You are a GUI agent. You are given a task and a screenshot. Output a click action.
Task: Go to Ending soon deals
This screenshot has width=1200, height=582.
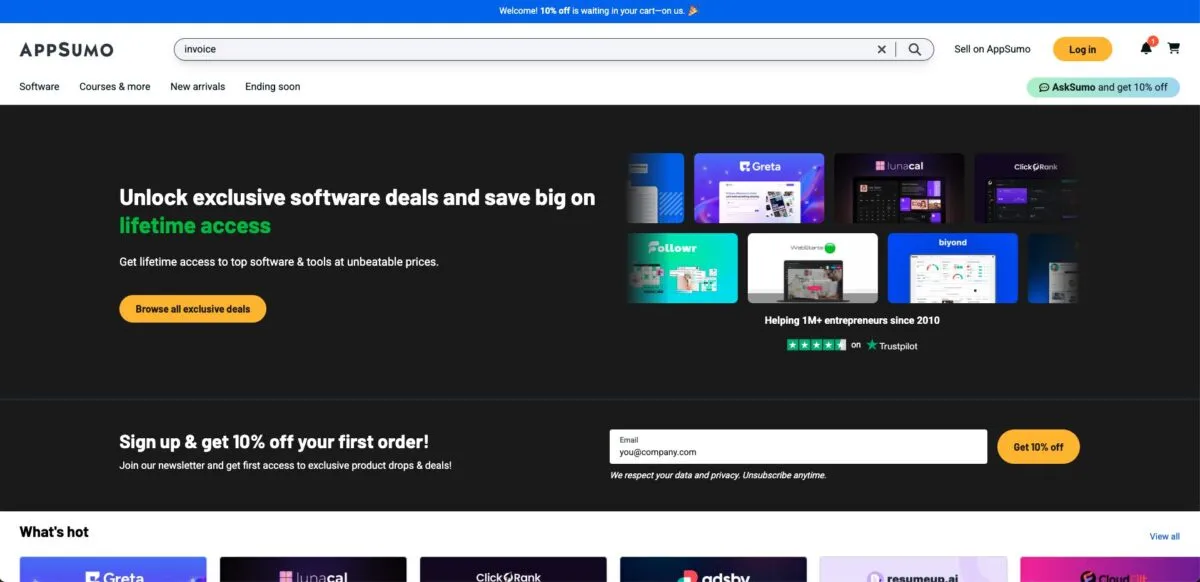(x=272, y=87)
